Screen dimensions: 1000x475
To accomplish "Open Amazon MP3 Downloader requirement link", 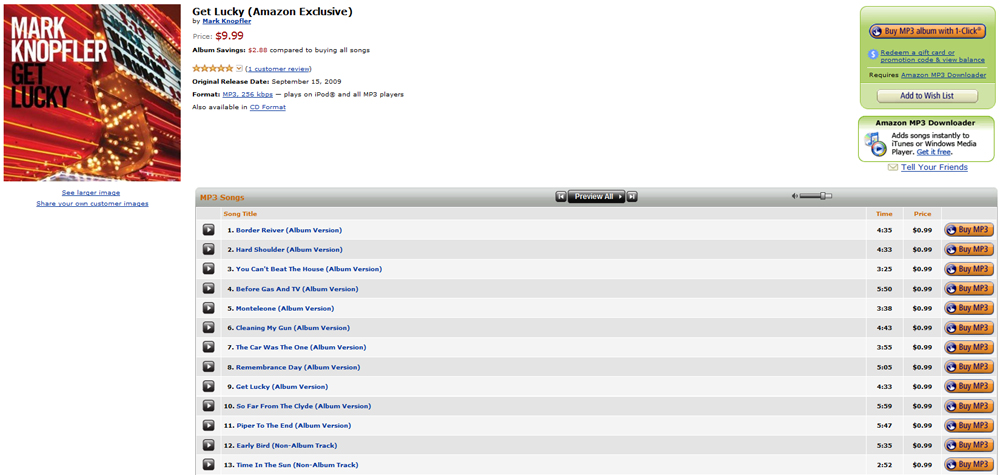I will pos(943,75).
